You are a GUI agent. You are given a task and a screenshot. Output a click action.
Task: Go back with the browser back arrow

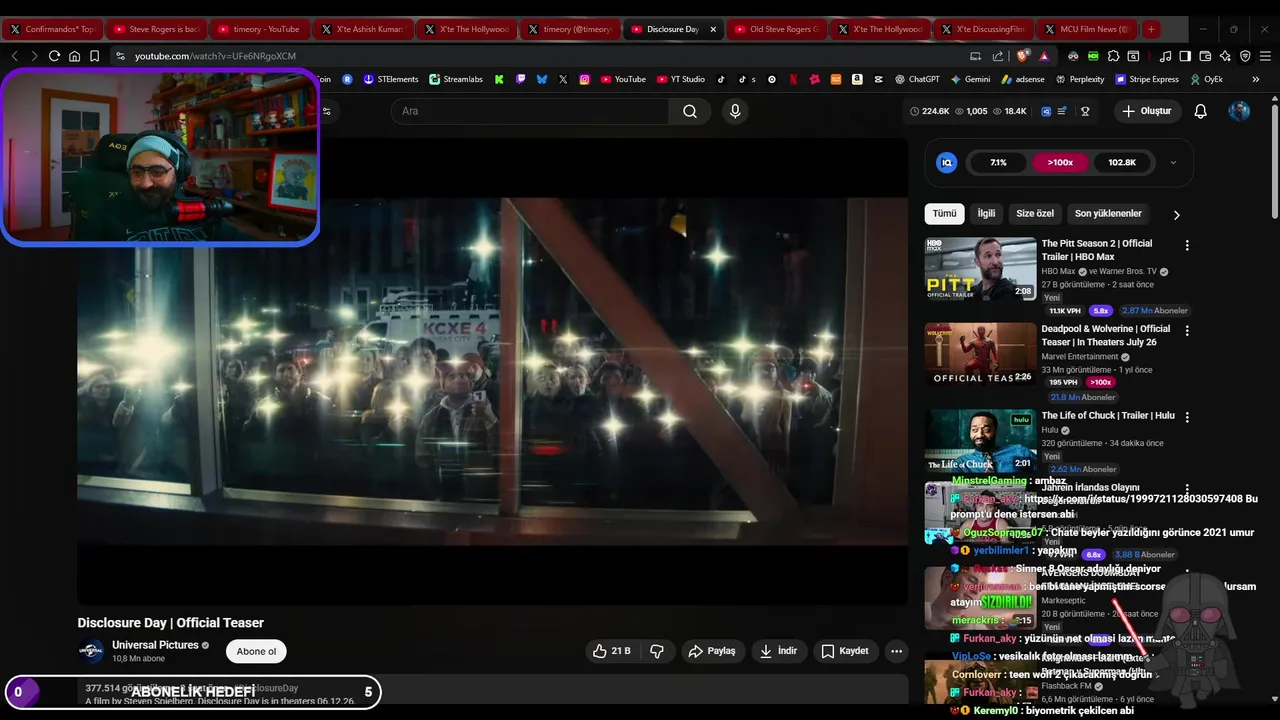coord(14,56)
